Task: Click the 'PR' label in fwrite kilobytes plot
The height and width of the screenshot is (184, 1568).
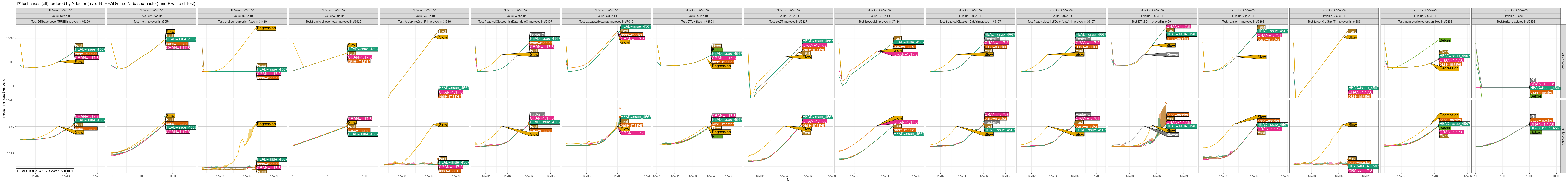Action: (x=1533, y=80)
